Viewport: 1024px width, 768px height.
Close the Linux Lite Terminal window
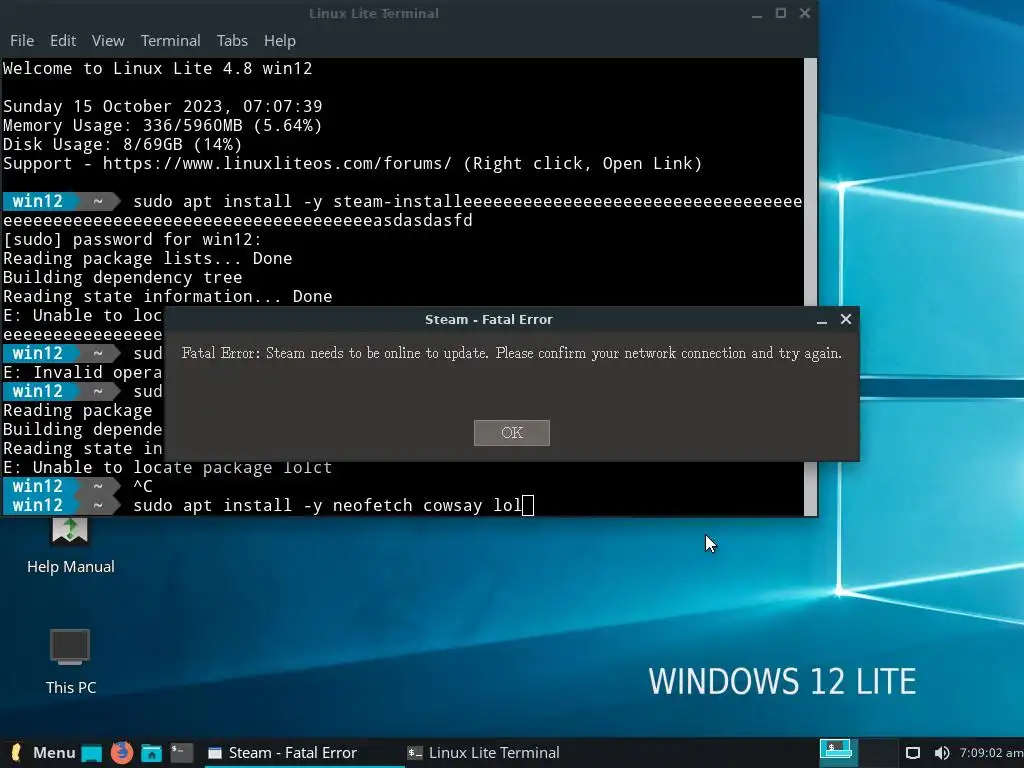coord(805,13)
